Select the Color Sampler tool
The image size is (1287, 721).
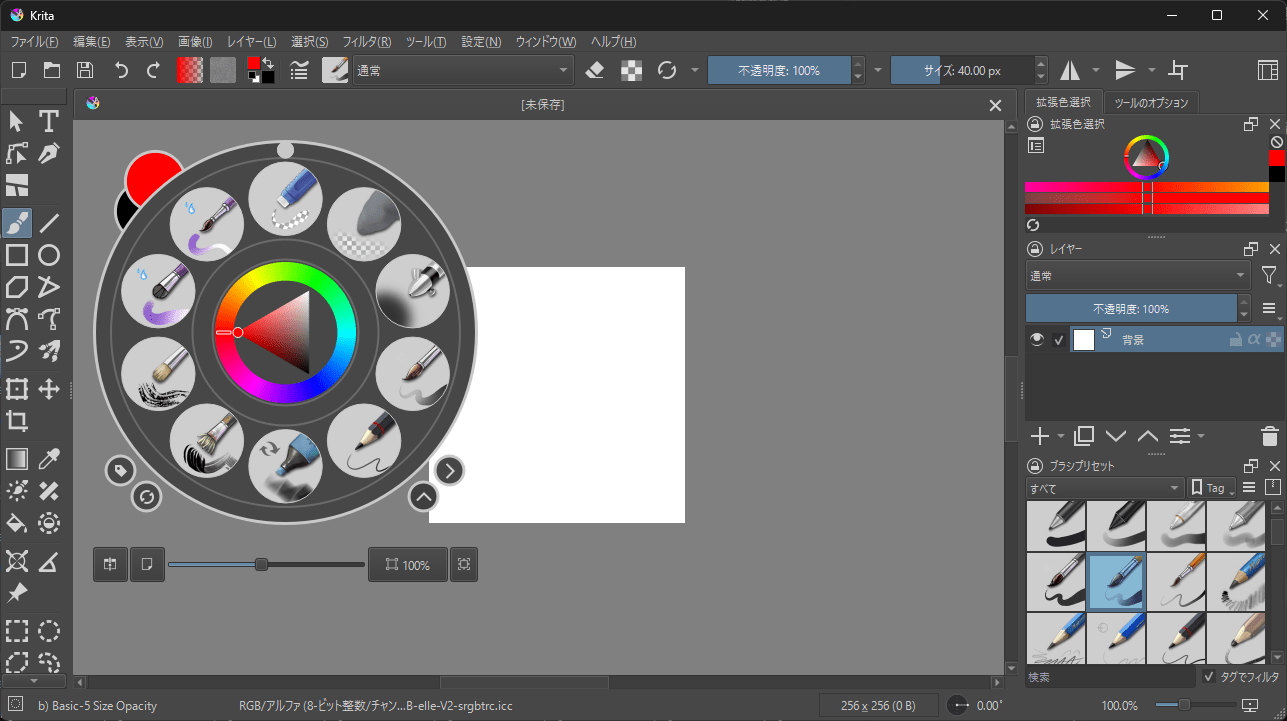pyautogui.click(x=48, y=458)
